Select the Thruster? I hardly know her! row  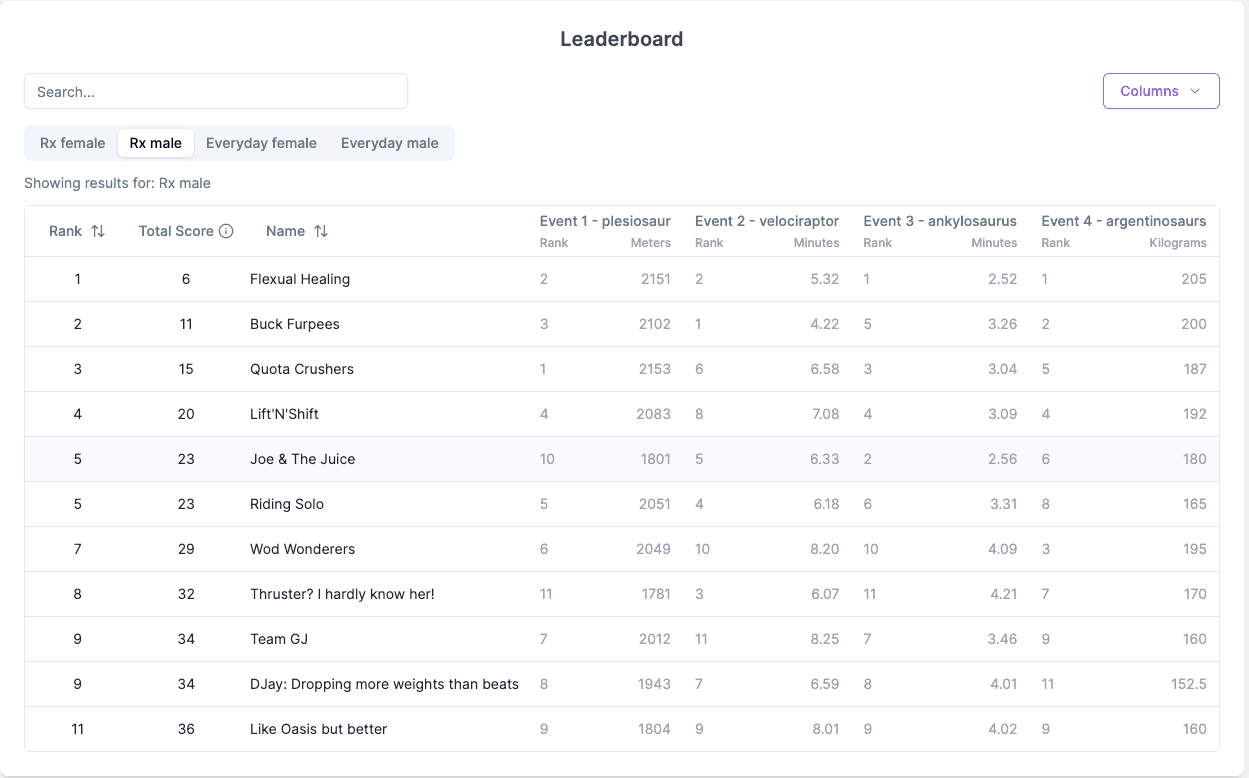[622, 594]
